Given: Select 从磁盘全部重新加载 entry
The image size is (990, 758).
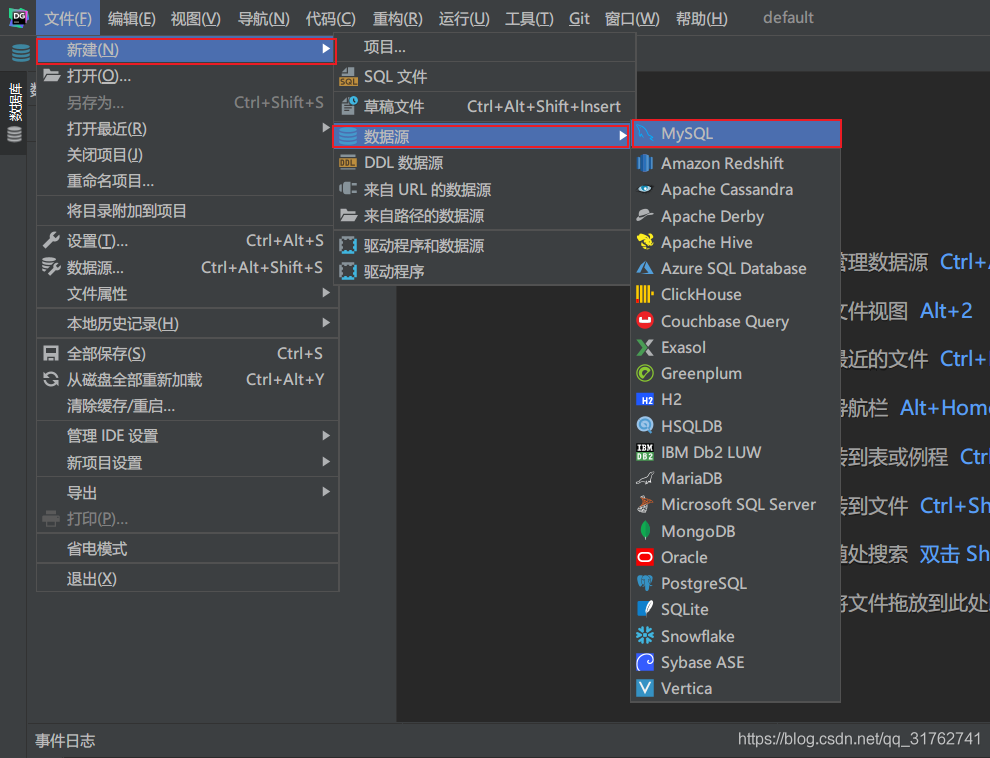Looking at the screenshot, I should [188, 380].
